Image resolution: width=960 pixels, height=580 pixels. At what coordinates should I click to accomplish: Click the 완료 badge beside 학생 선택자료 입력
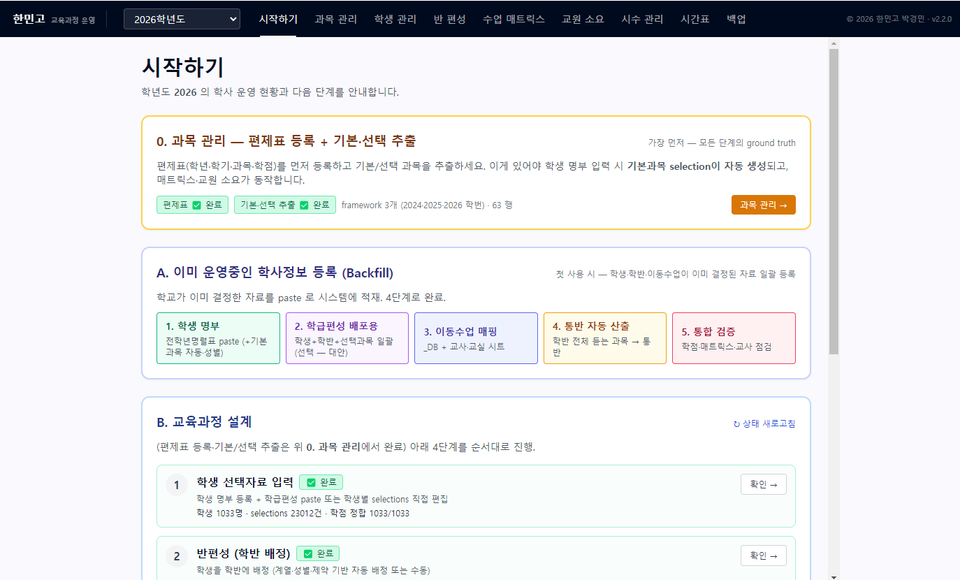pyautogui.click(x=321, y=482)
